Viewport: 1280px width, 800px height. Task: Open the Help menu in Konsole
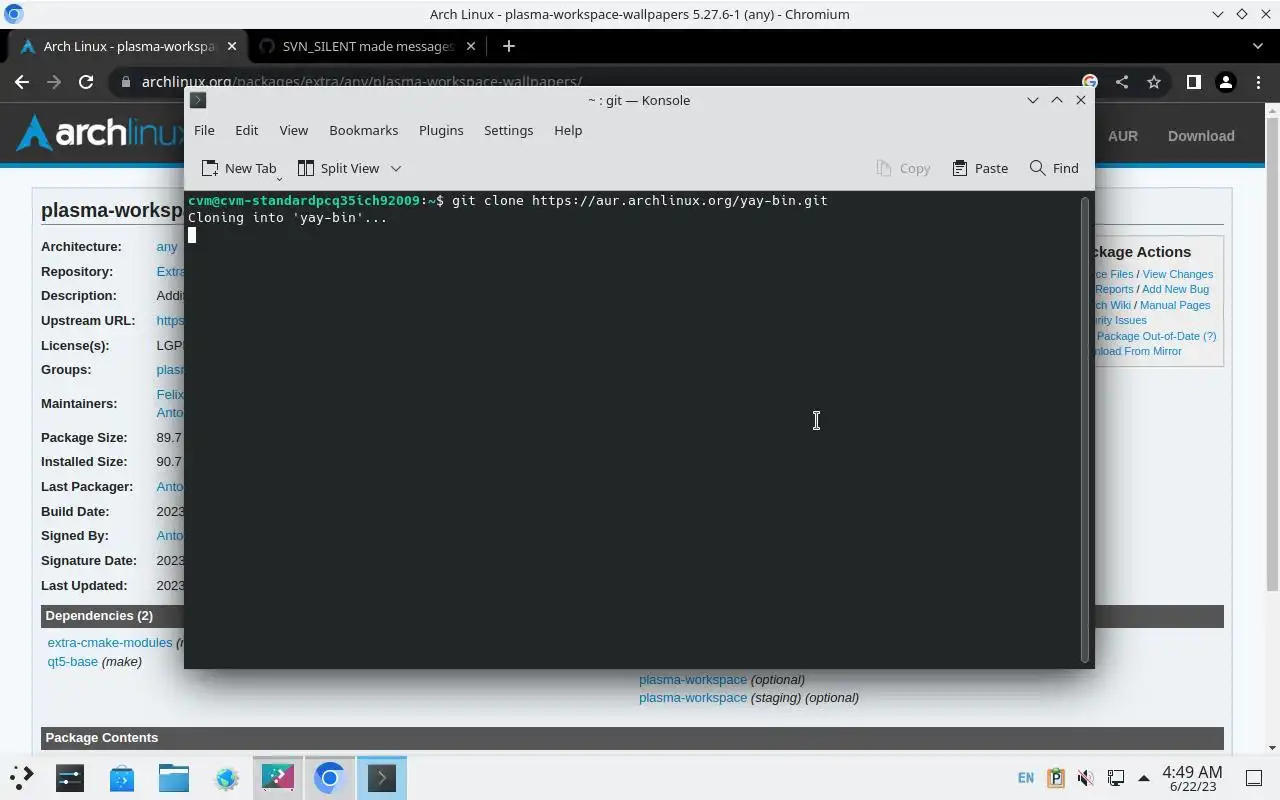(x=568, y=130)
